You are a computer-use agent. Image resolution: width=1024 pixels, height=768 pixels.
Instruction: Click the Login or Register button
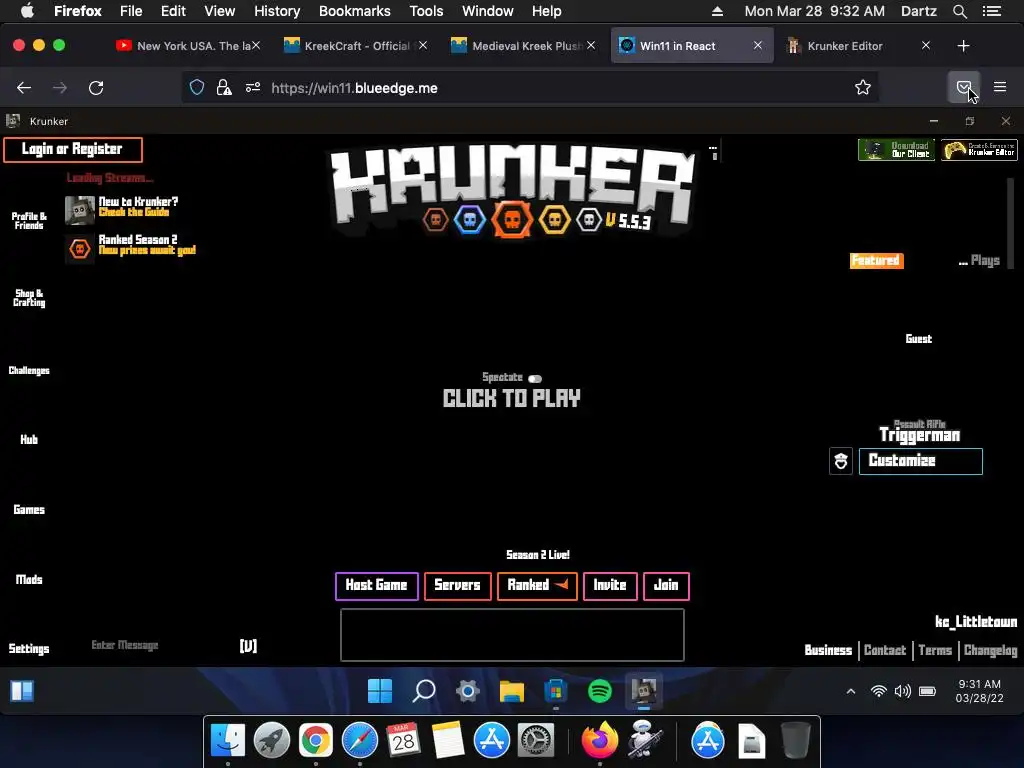[x=72, y=149]
